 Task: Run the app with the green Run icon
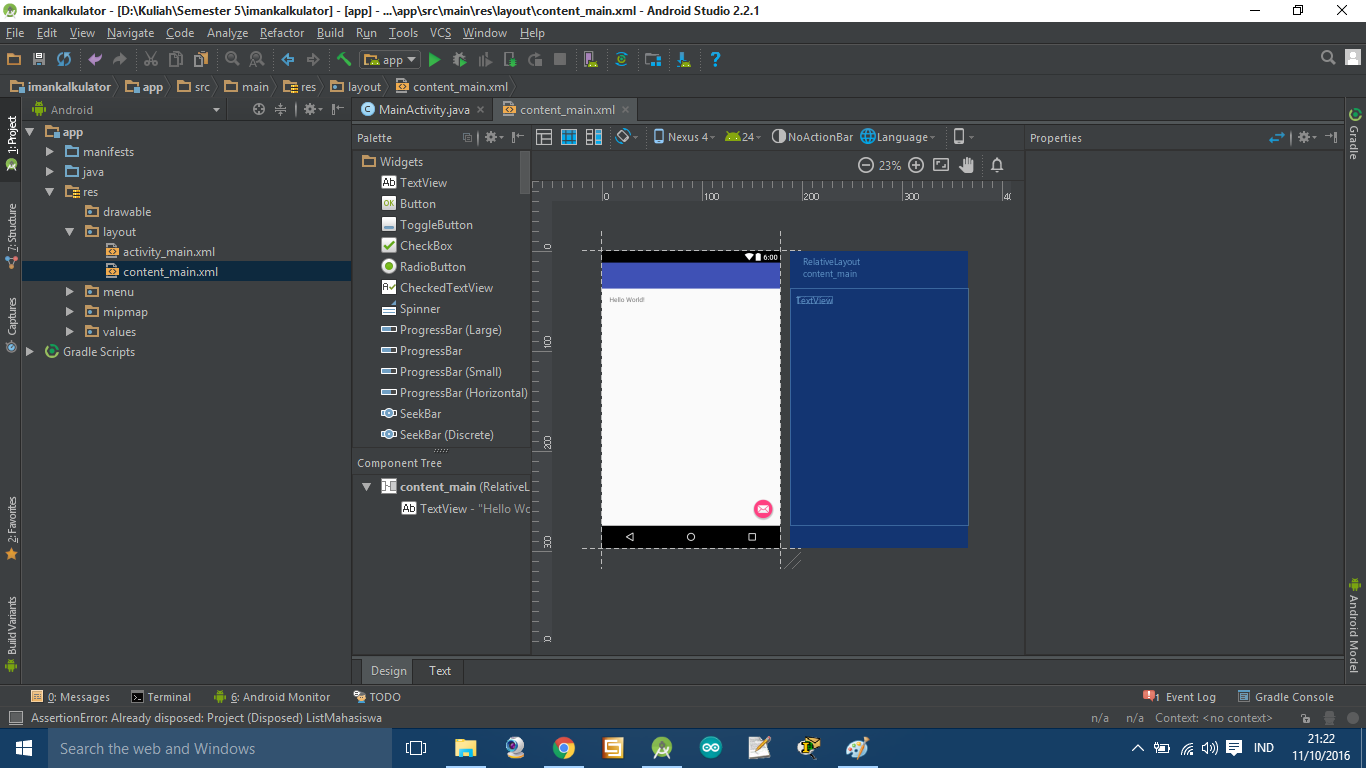pos(434,59)
